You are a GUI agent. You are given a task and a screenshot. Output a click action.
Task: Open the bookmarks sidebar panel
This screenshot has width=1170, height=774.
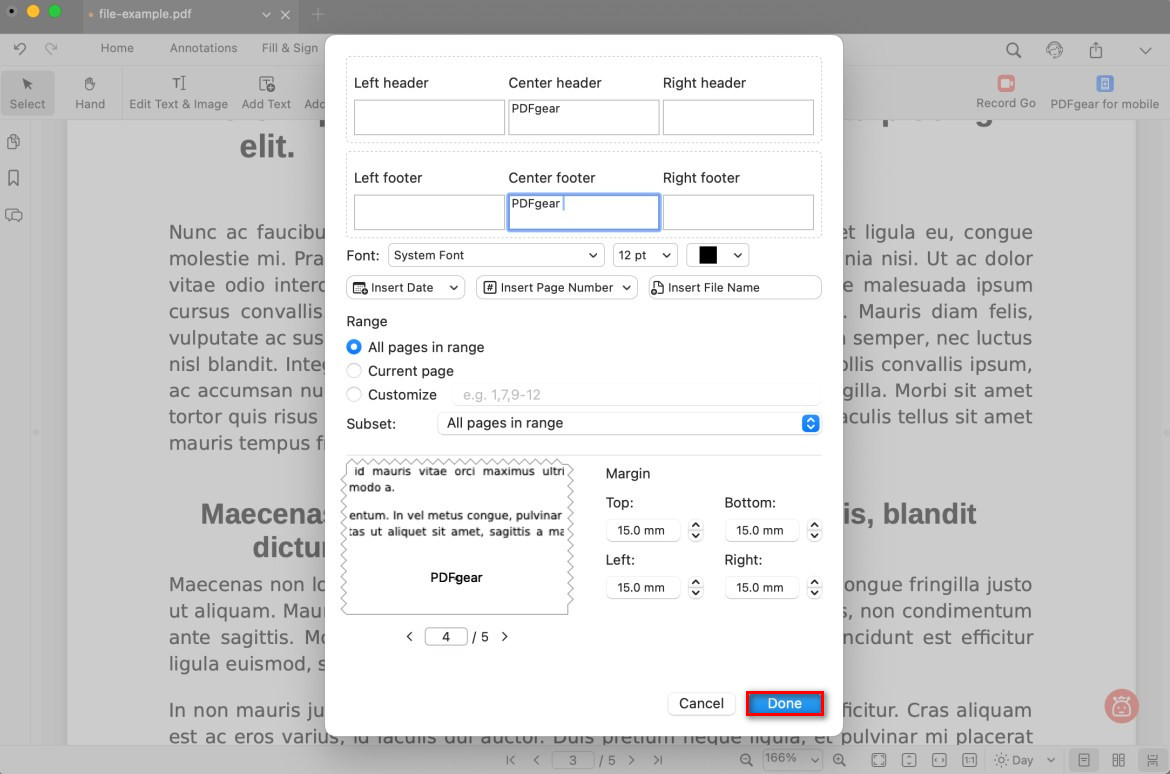pyautogui.click(x=14, y=178)
